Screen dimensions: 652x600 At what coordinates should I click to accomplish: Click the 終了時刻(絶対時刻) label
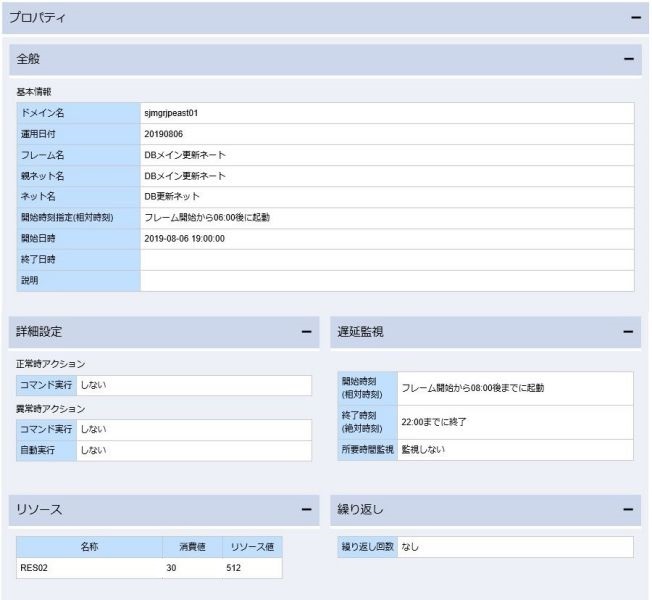(x=362, y=422)
